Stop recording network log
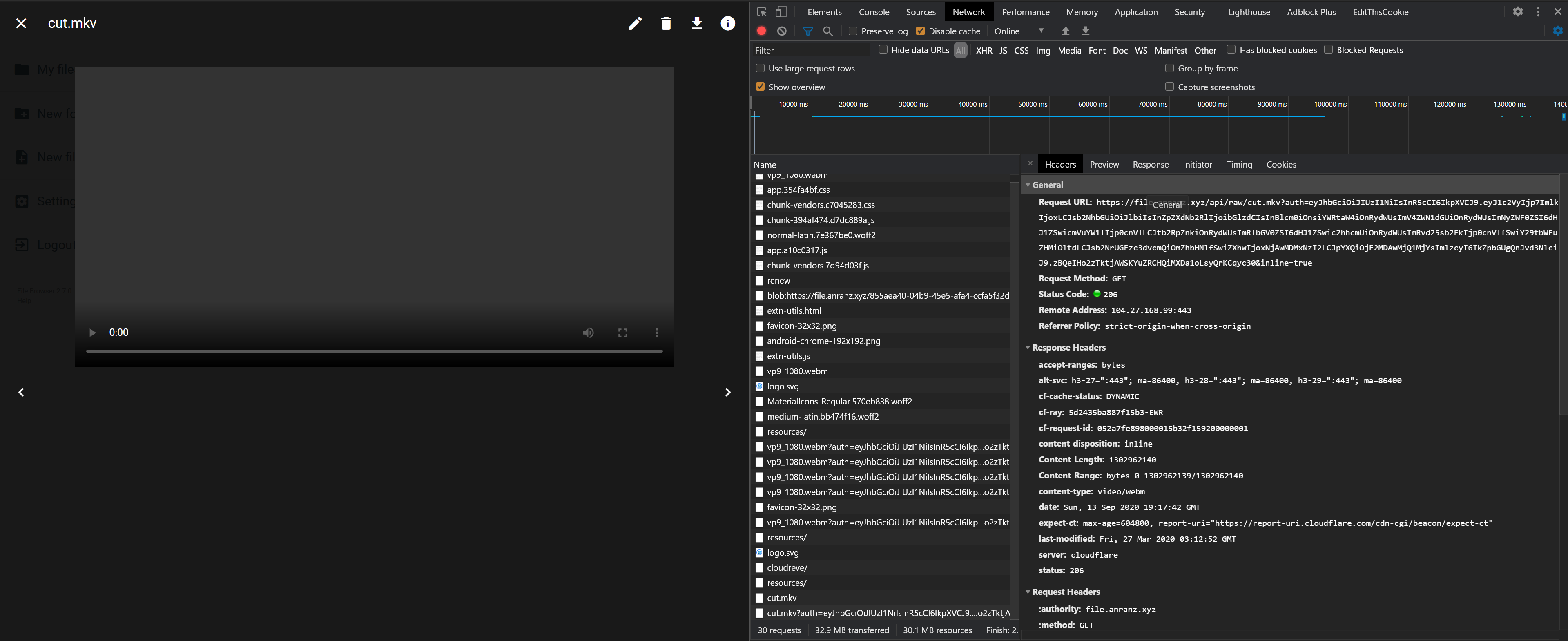The image size is (1568, 641). click(761, 31)
